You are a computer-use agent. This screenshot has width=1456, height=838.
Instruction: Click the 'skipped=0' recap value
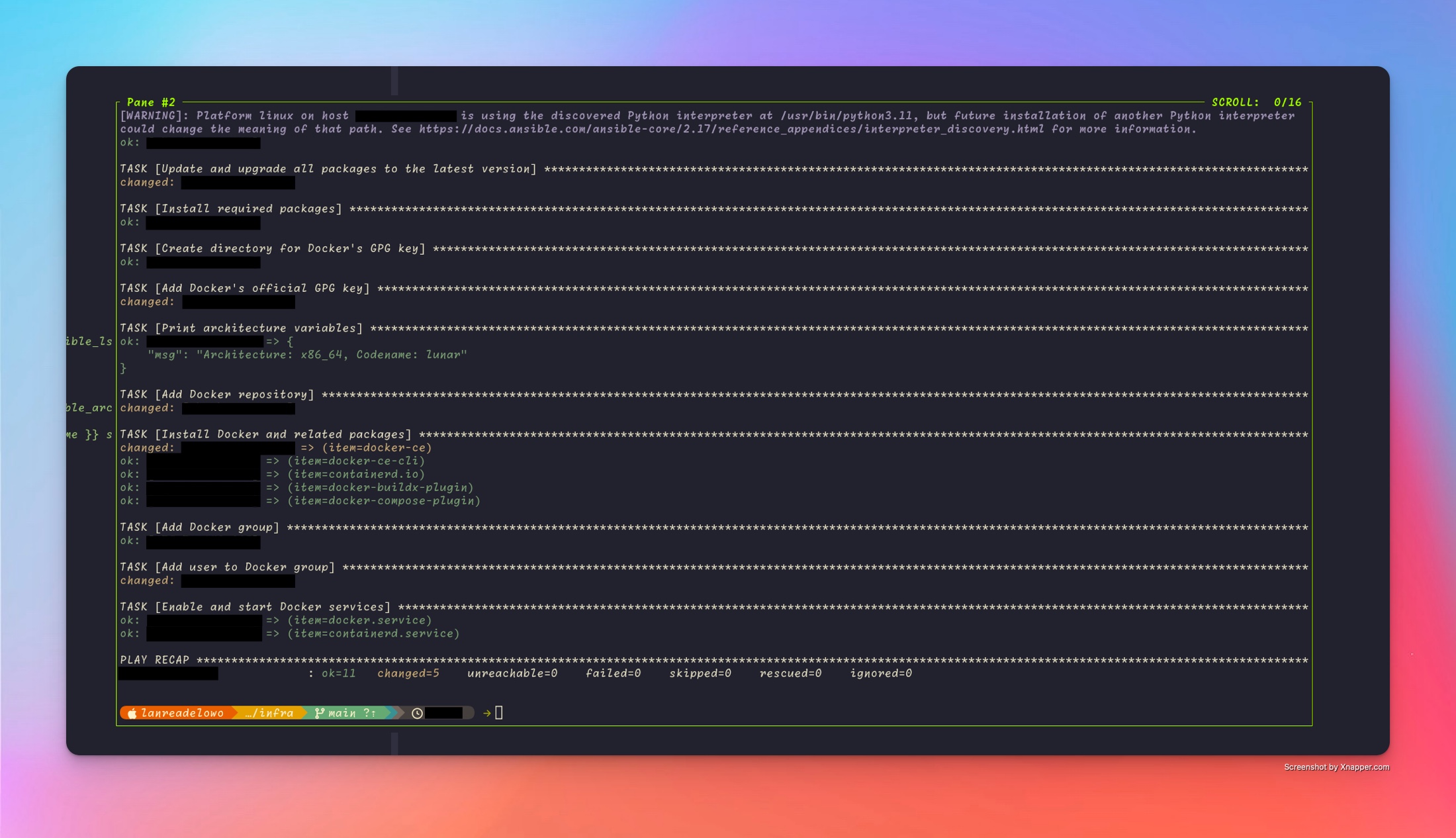click(700, 673)
